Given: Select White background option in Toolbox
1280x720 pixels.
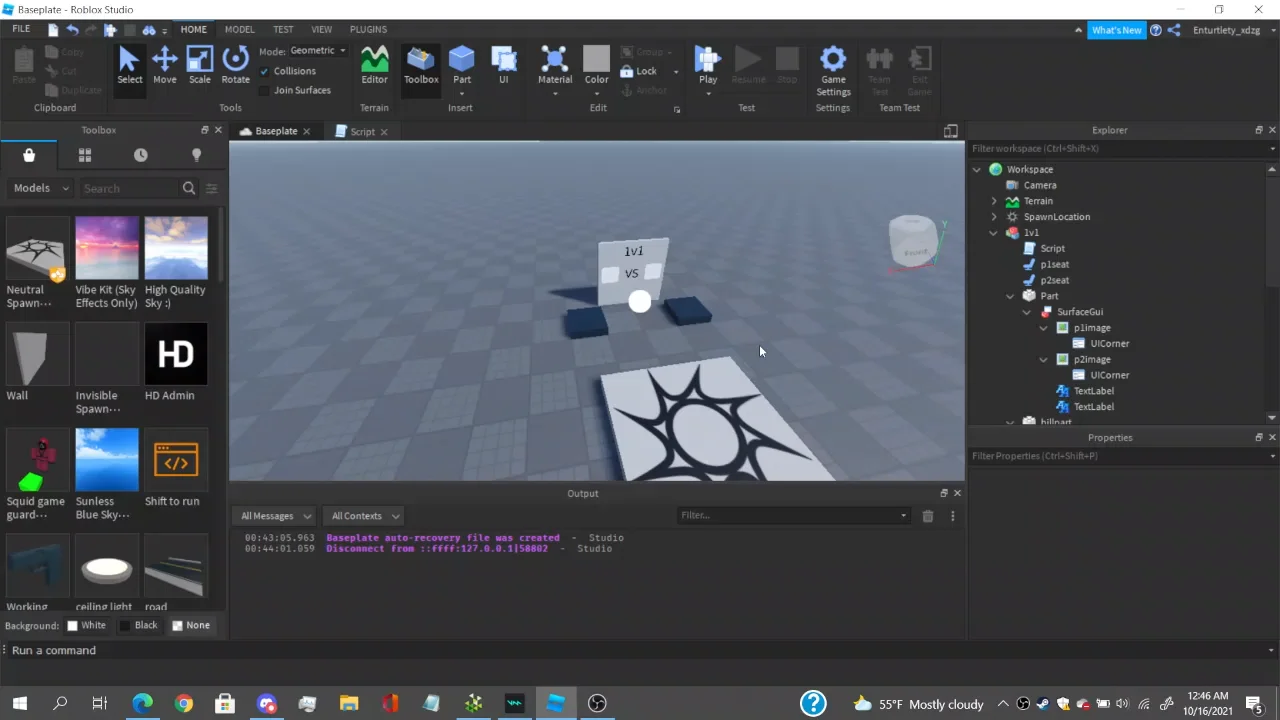Looking at the screenshot, I should [x=86, y=625].
